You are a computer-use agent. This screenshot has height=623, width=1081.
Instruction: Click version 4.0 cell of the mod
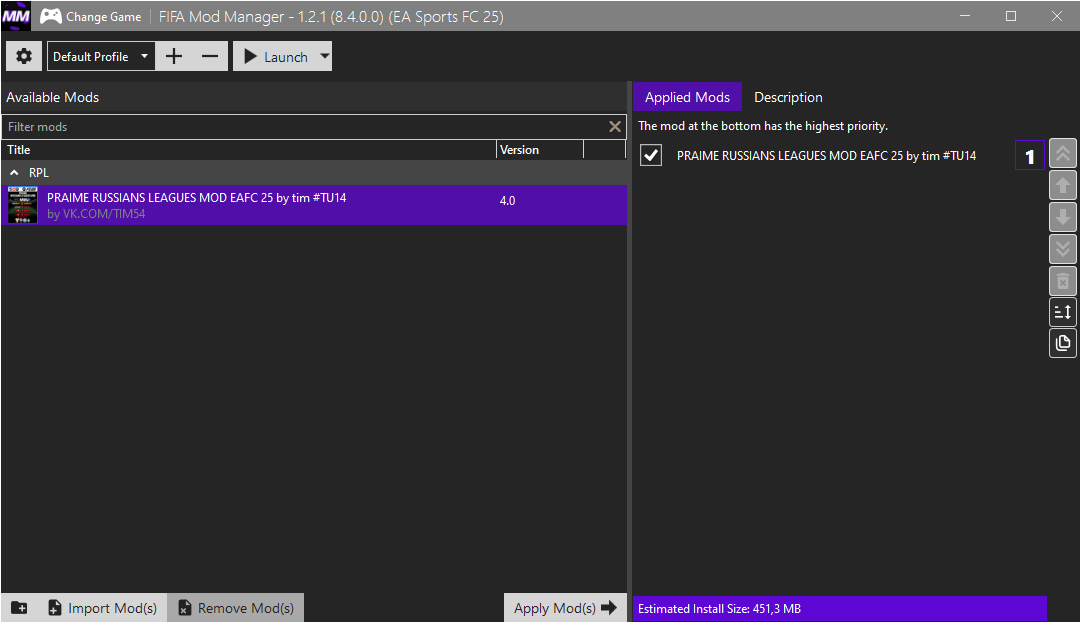click(x=507, y=201)
